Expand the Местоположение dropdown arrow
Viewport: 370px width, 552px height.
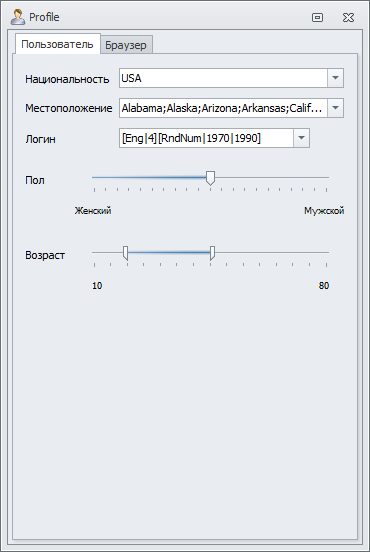point(335,108)
